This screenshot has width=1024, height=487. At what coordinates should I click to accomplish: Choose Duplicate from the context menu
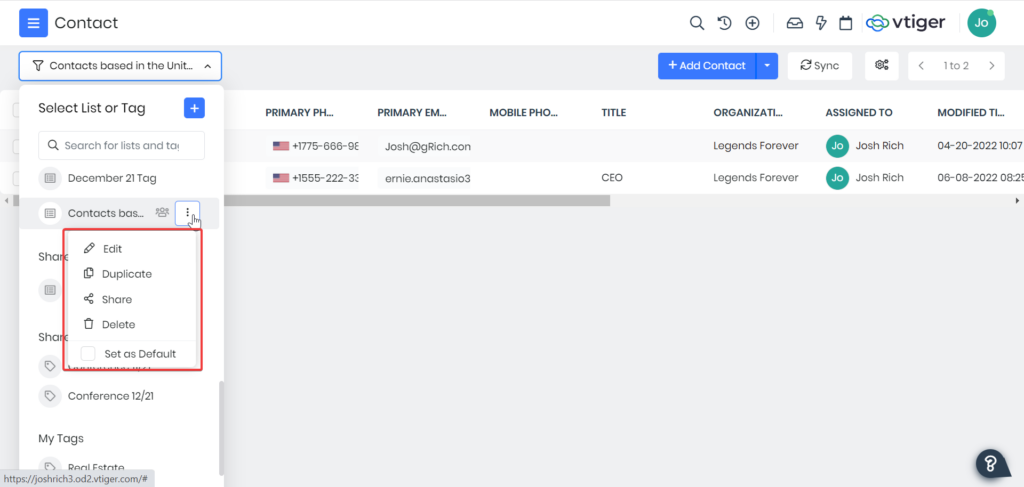click(126, 274)
